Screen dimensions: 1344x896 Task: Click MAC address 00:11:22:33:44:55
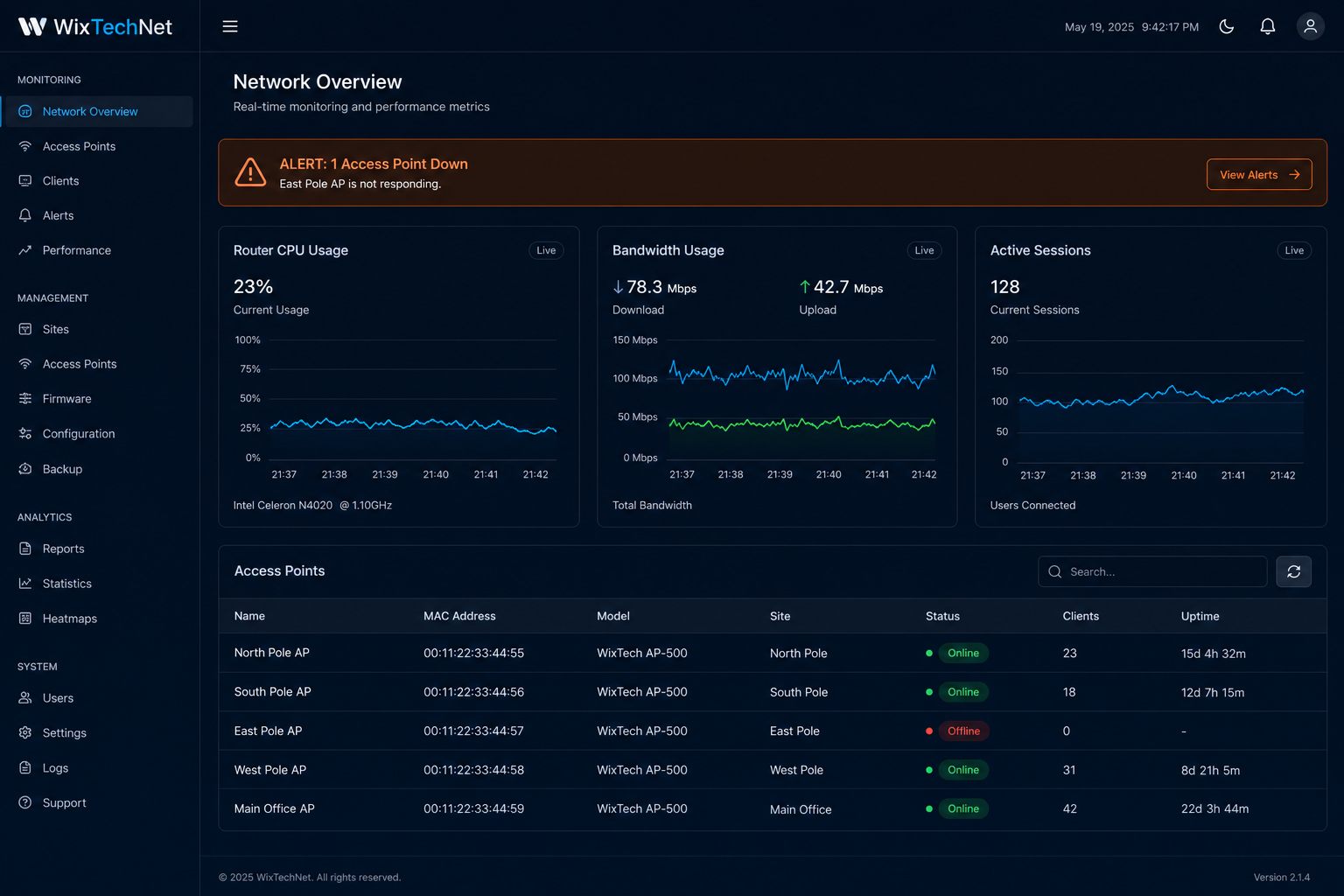click(473, 653)
